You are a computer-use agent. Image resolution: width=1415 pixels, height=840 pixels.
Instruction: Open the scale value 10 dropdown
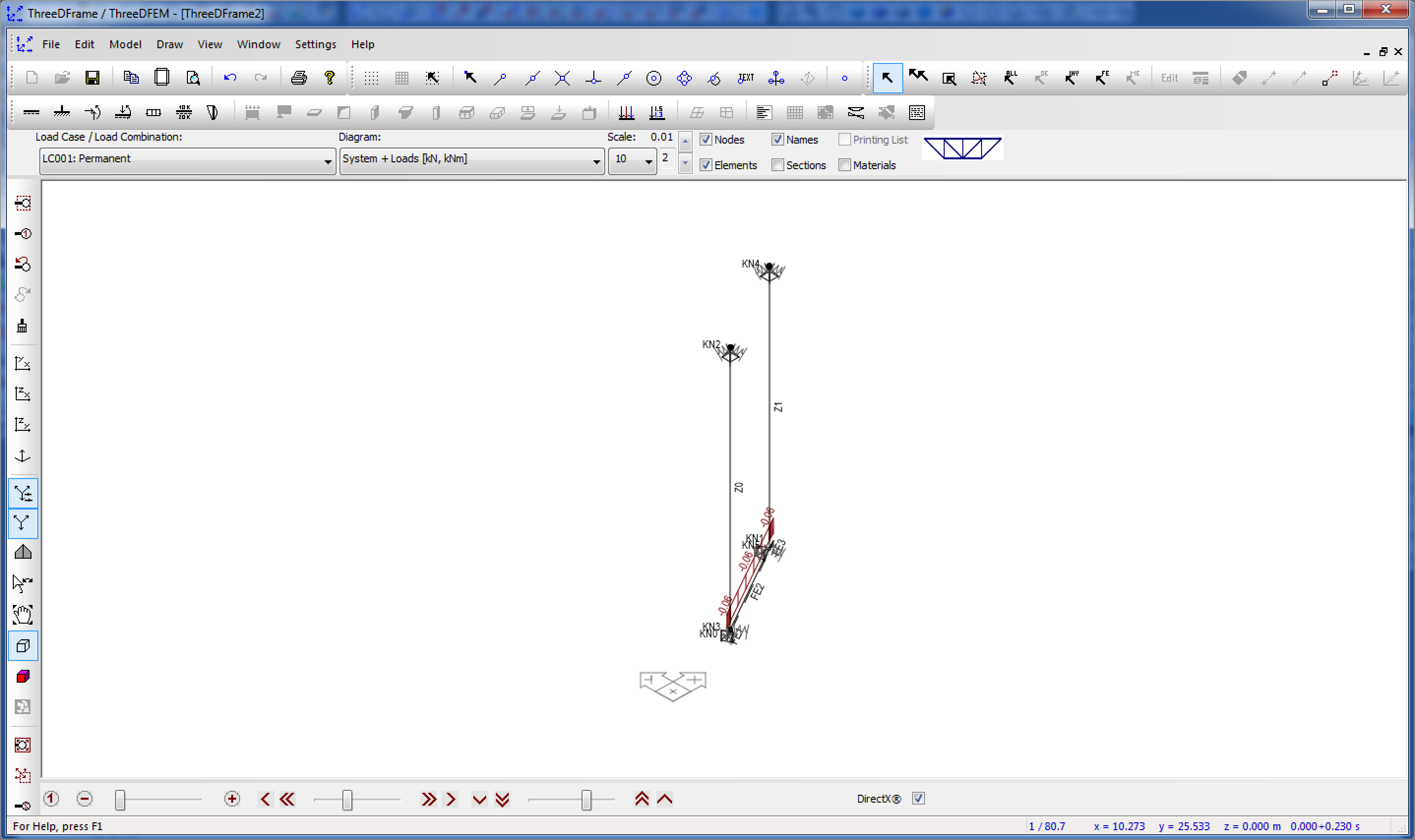[648, 162]
